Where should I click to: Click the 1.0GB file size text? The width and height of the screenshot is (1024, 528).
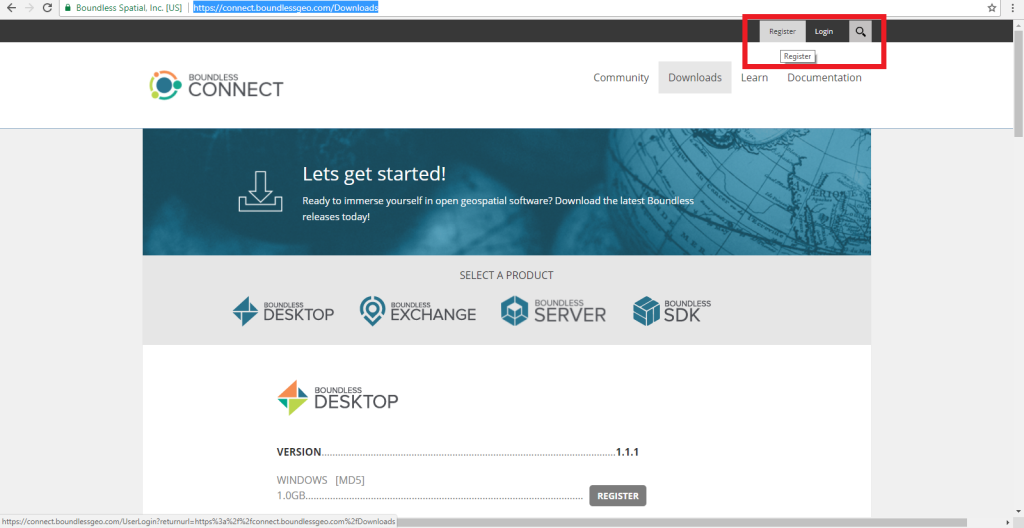pyautogui.click(x=291, y=495)
